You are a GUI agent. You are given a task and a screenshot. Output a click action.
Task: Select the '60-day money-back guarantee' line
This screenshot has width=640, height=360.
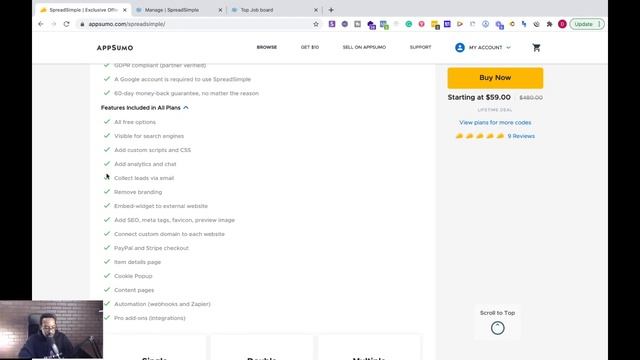(x=187, y=93)
